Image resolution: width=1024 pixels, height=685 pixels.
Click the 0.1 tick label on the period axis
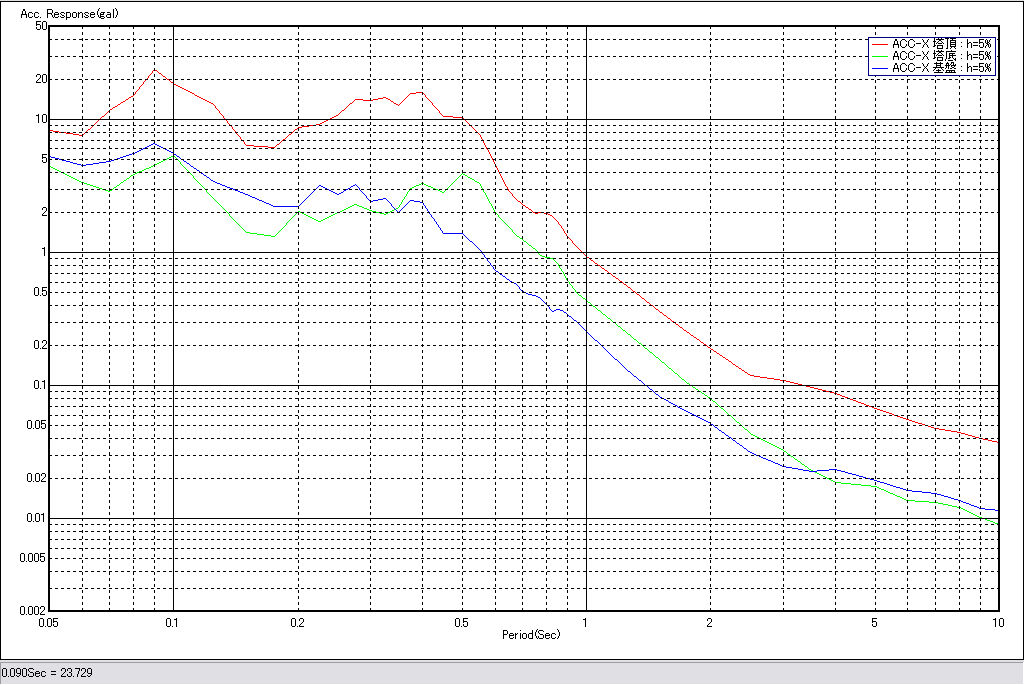pyautogui.click(x=174, y=622)
